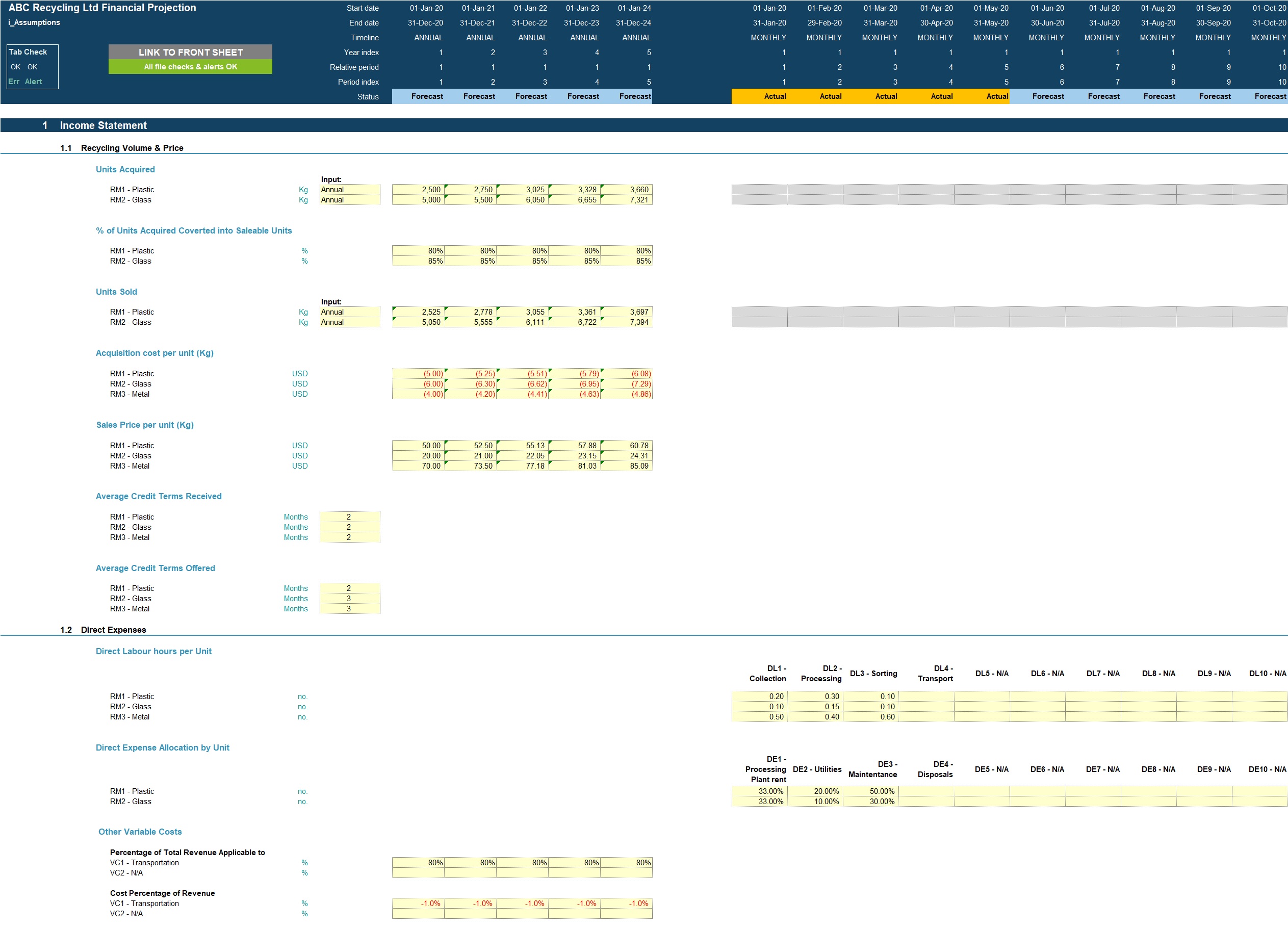
Task: Click the Percentage of Total Revenue Applicable to label
Action: [x=188, y=853]
